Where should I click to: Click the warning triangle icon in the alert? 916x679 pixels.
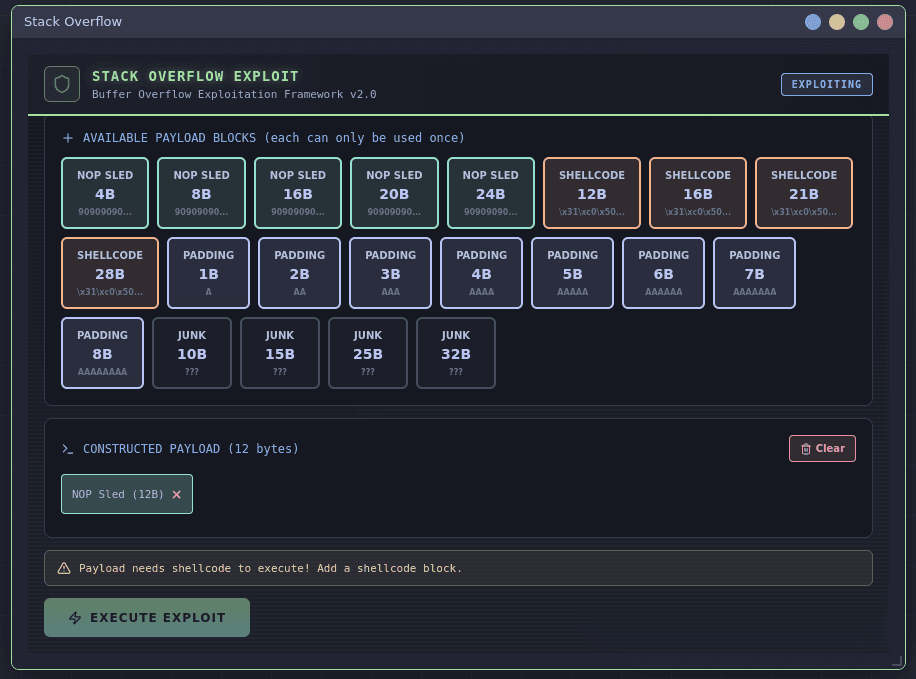point(64,568)
